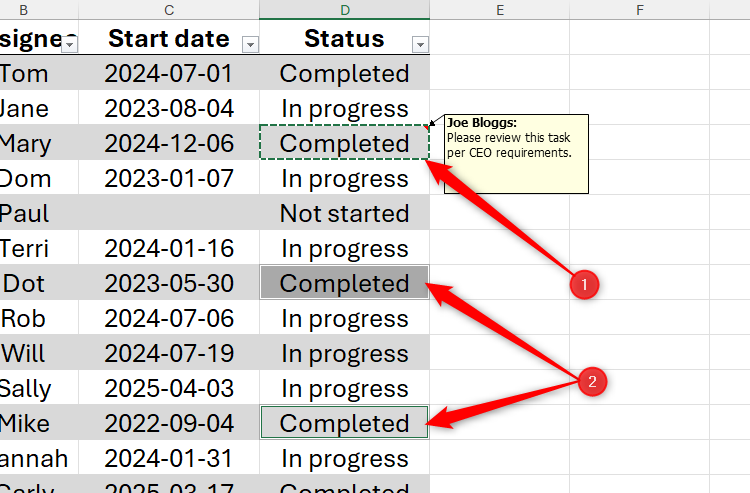
Task: Open the Status column filter dropdown
Action: coord(420,44)
